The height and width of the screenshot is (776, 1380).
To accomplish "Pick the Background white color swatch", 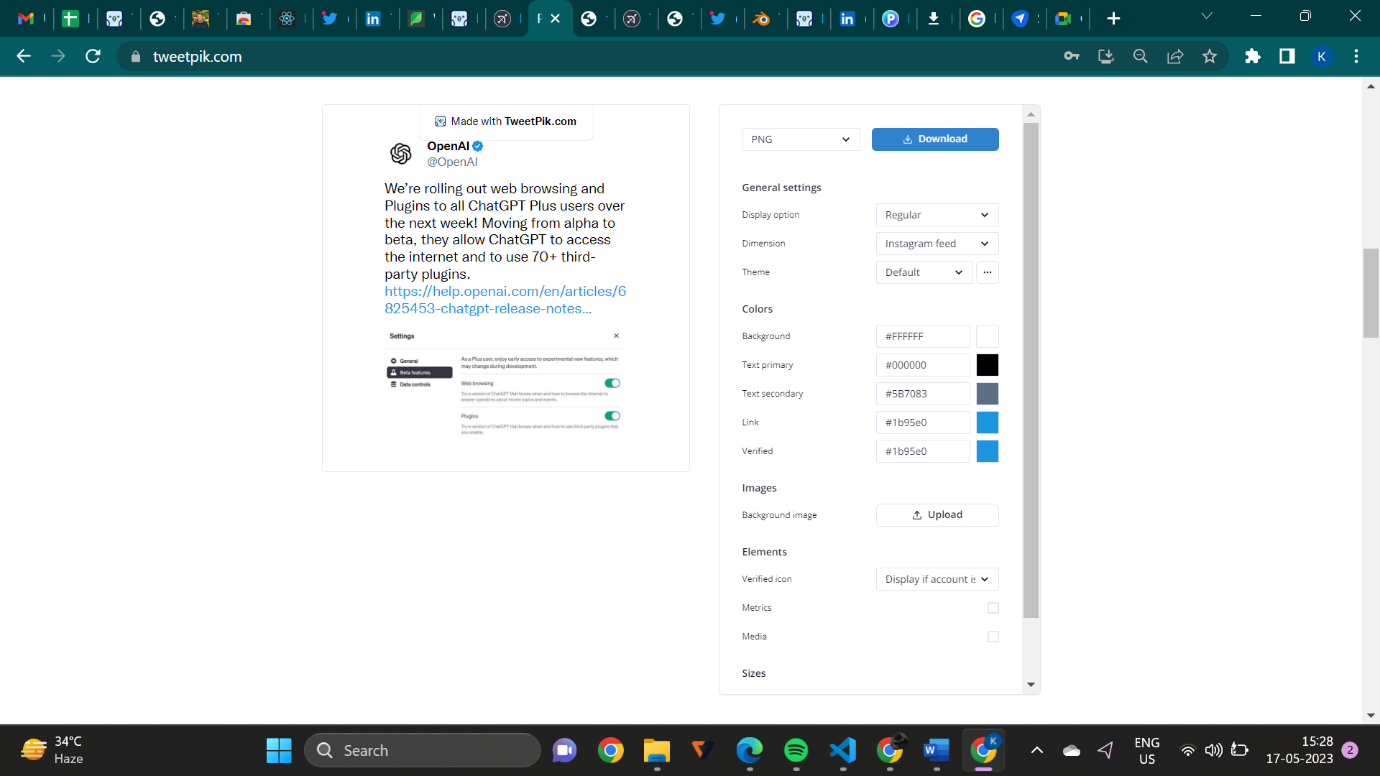I will (x=987, y=337).
